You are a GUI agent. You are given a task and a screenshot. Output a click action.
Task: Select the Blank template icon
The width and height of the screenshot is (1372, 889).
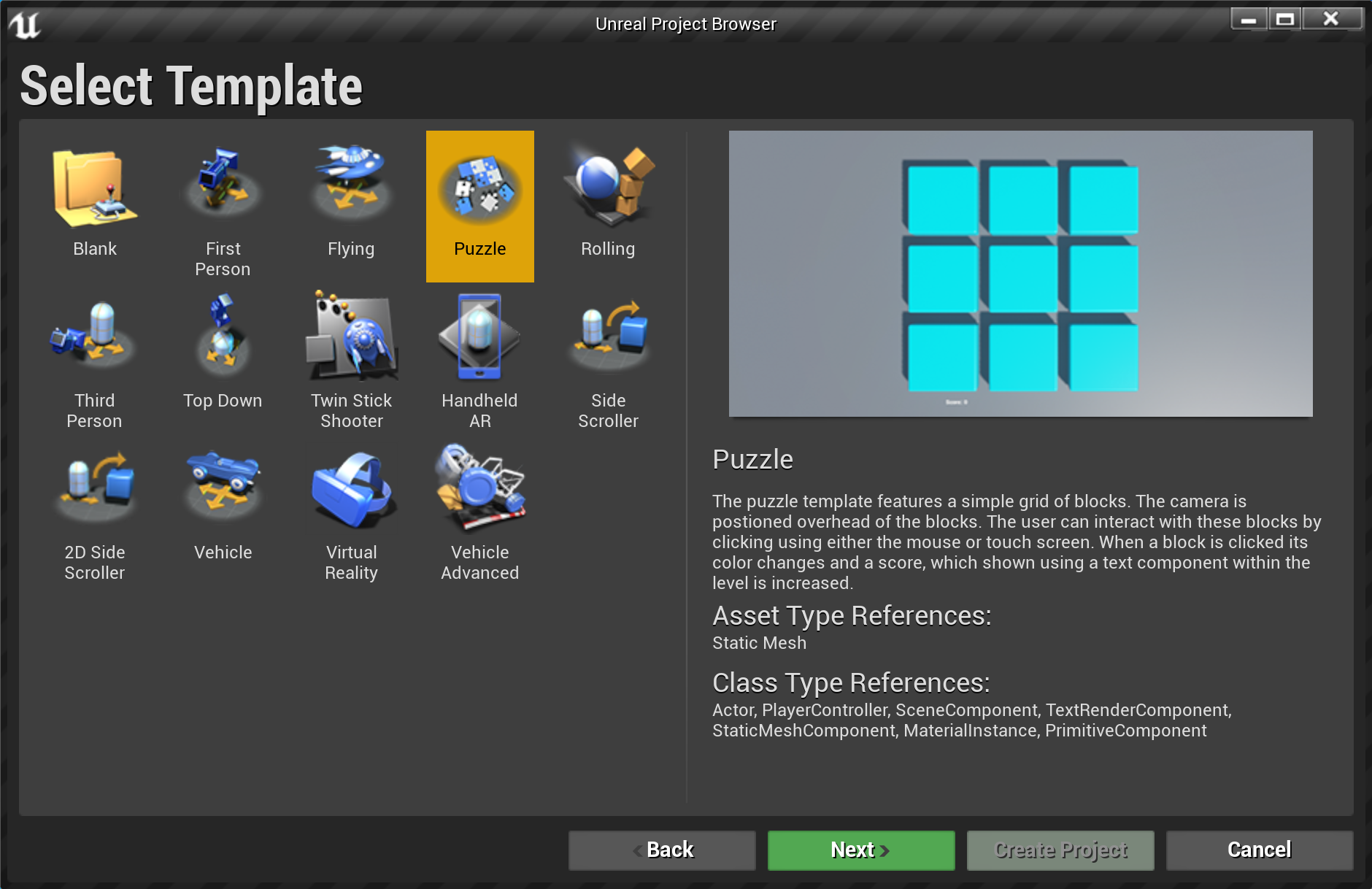(x=95, y=190)
